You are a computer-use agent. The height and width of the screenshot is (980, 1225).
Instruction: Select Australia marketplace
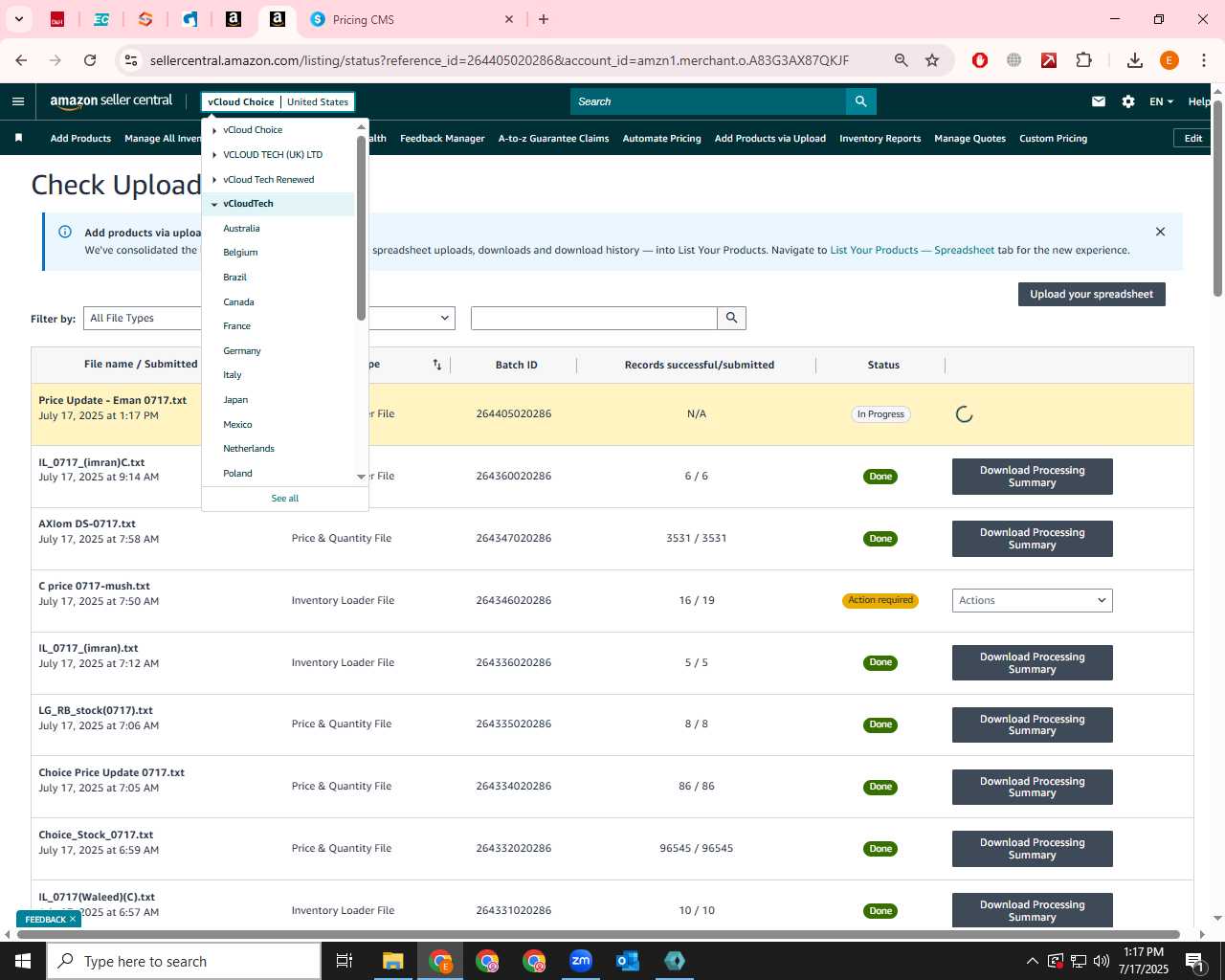(x=241, y=229)
